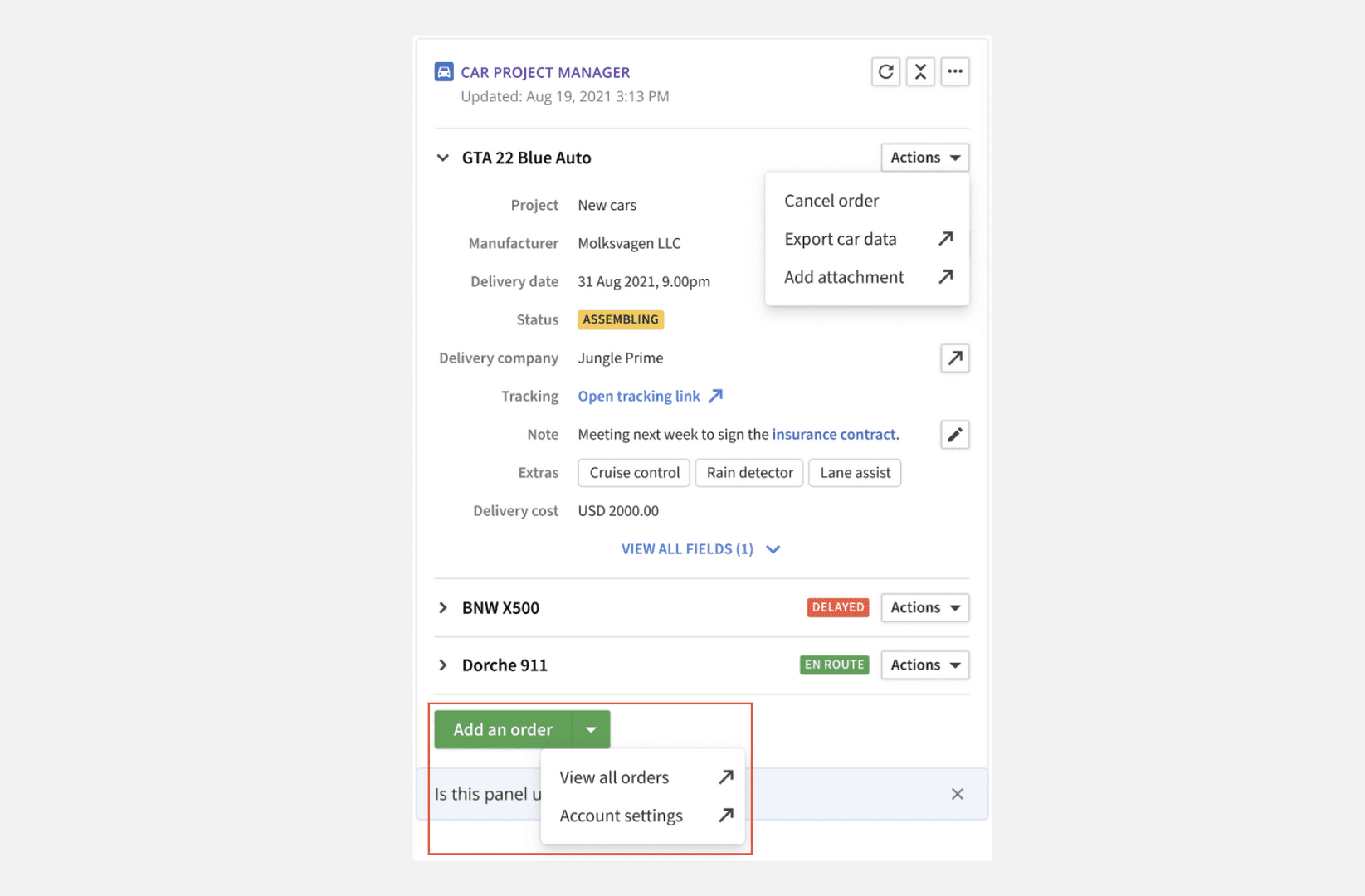Open the three-dots more options menu
Screen dimensions: 1365x896
[955, 72]
